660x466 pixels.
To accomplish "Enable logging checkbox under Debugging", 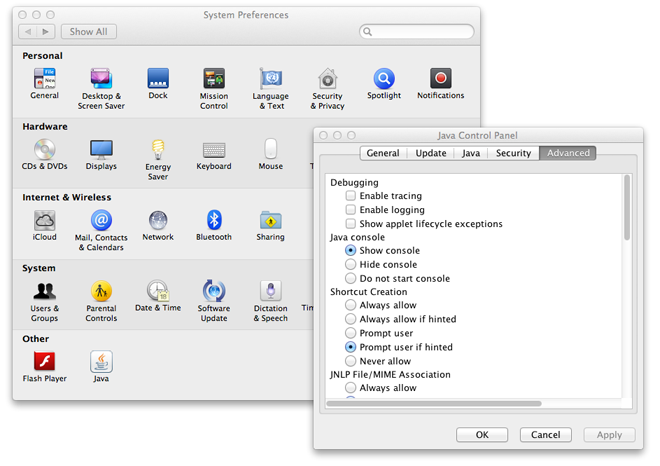I will click(350, 209).
